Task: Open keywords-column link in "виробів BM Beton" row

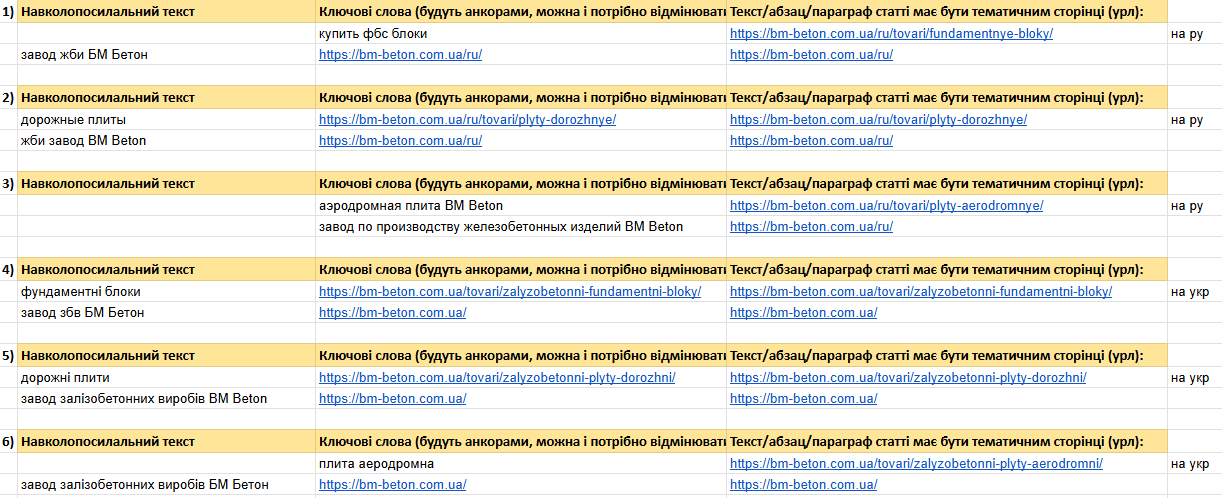Action: pyautogui.click(x=392, y=398)
